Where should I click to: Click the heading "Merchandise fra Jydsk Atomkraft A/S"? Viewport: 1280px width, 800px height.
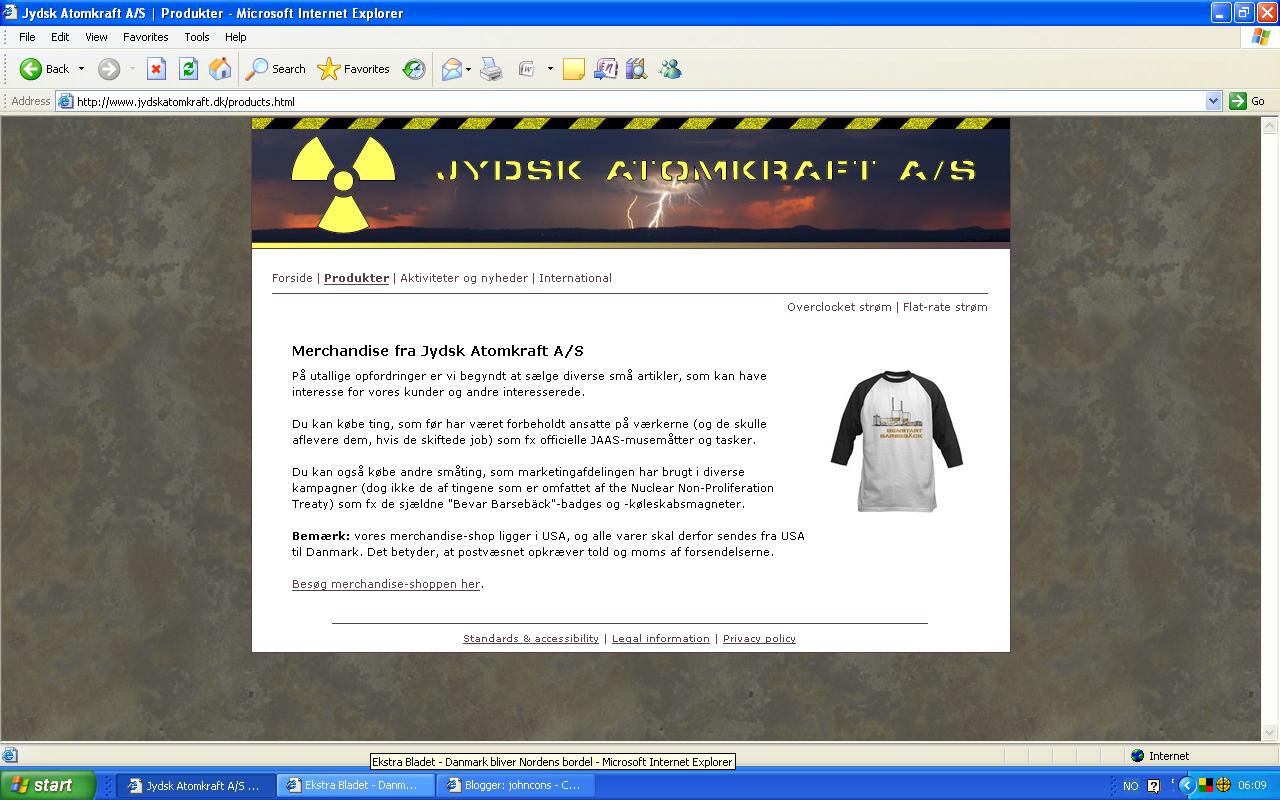438,351
